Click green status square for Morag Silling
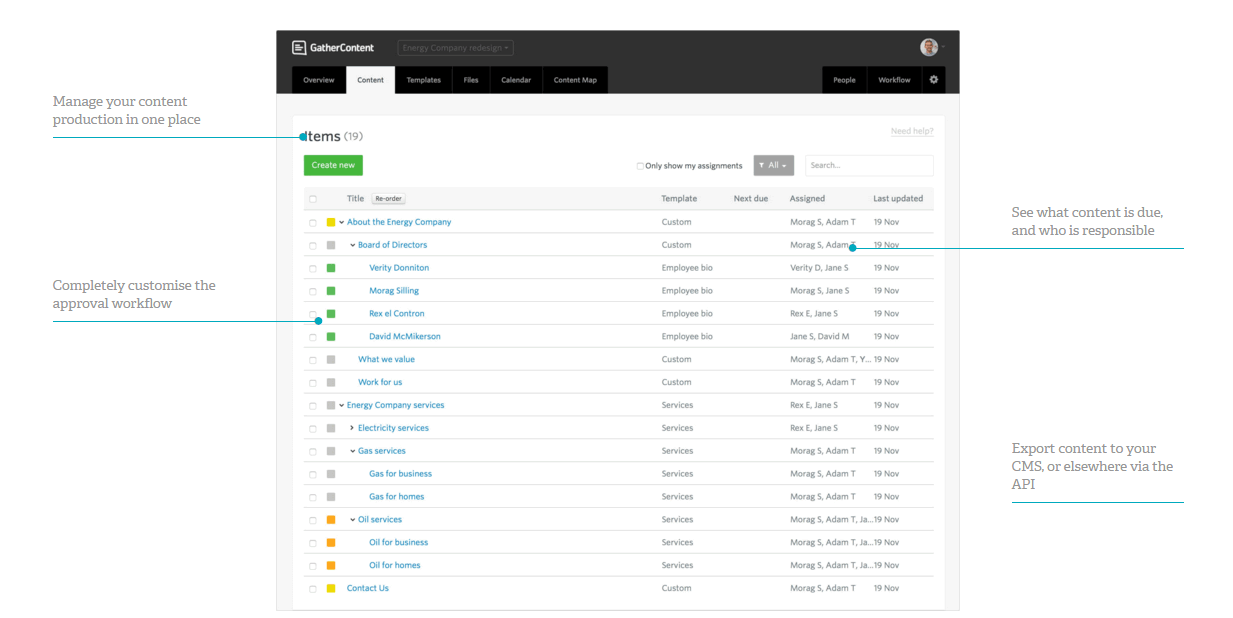Screen dimensions: 1233x618 pyautogui.click(x=331, y=291)
